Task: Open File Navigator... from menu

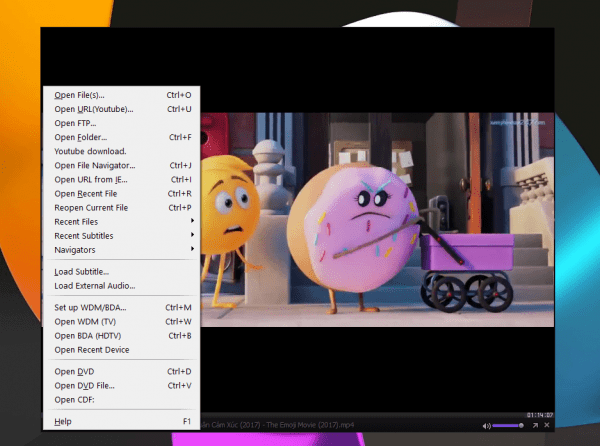Action: [122, 166]
